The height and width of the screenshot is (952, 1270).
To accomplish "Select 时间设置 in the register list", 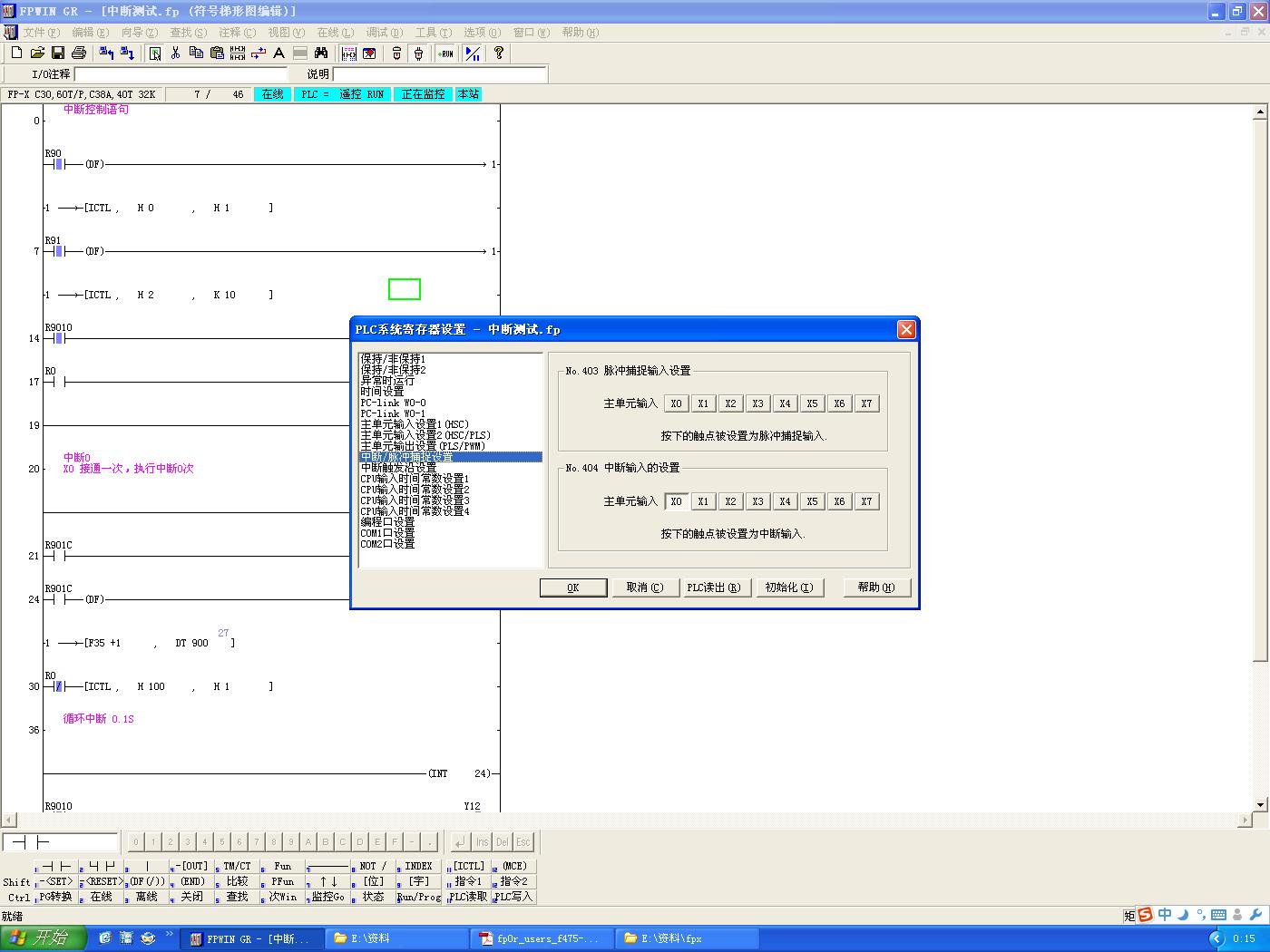I will (382, 392).
